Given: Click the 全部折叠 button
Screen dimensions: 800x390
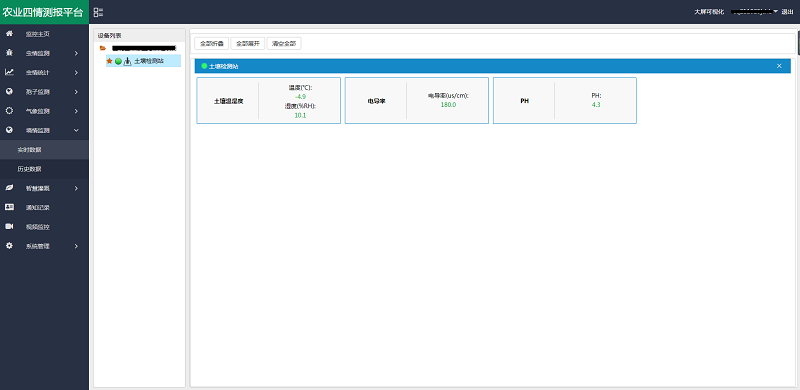Looking at the screenshot, I should tap(212, 44).
